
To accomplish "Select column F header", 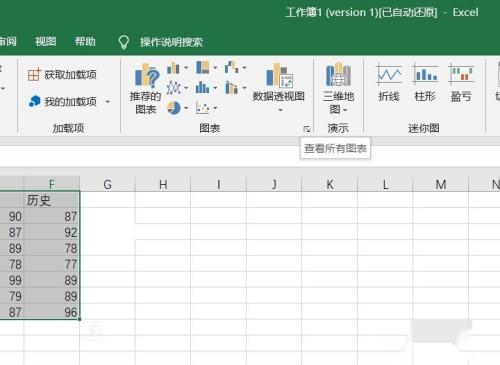I will (52, 184).
